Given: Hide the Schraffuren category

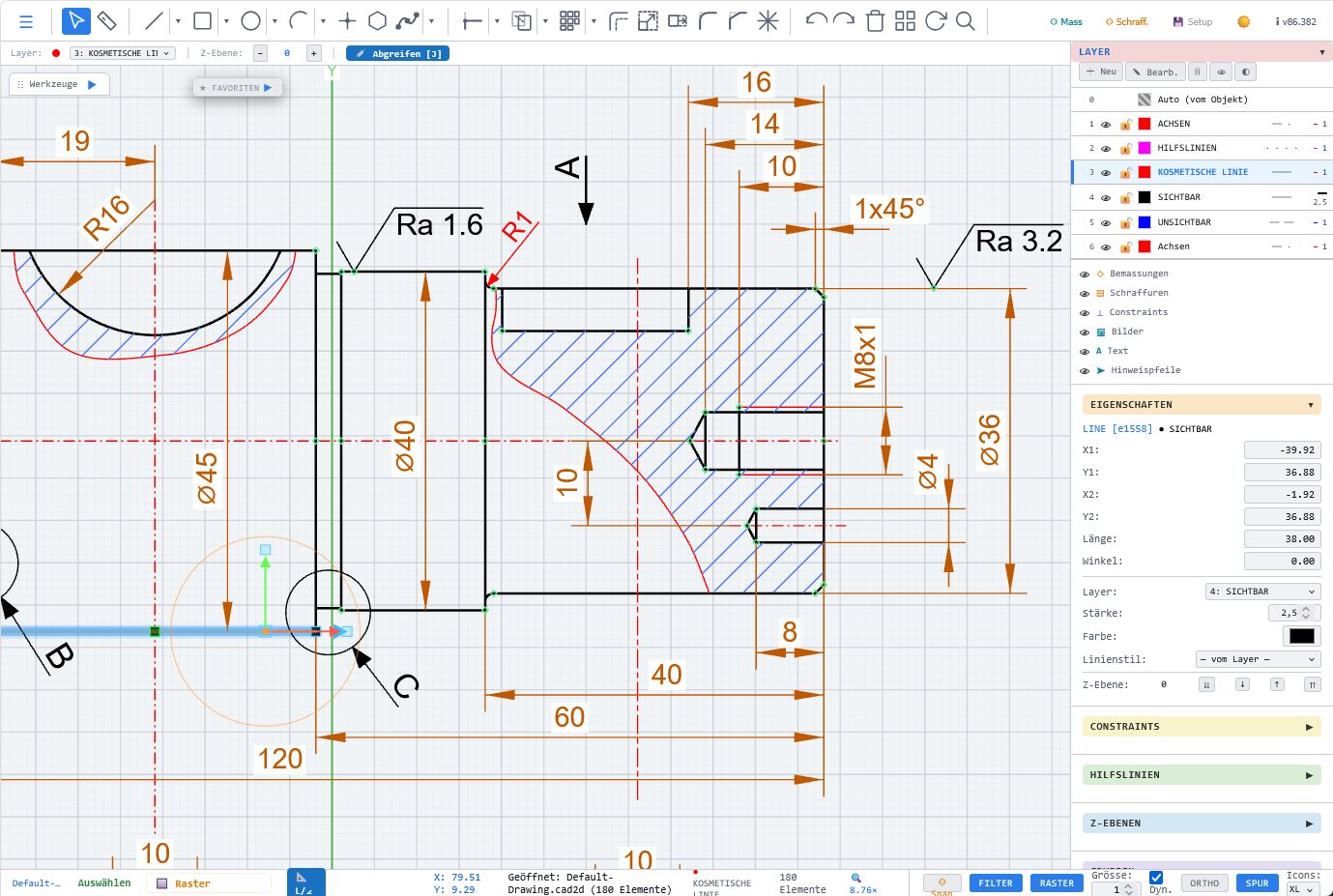Looking at the screenshot, I should [x=1085, y=294].
